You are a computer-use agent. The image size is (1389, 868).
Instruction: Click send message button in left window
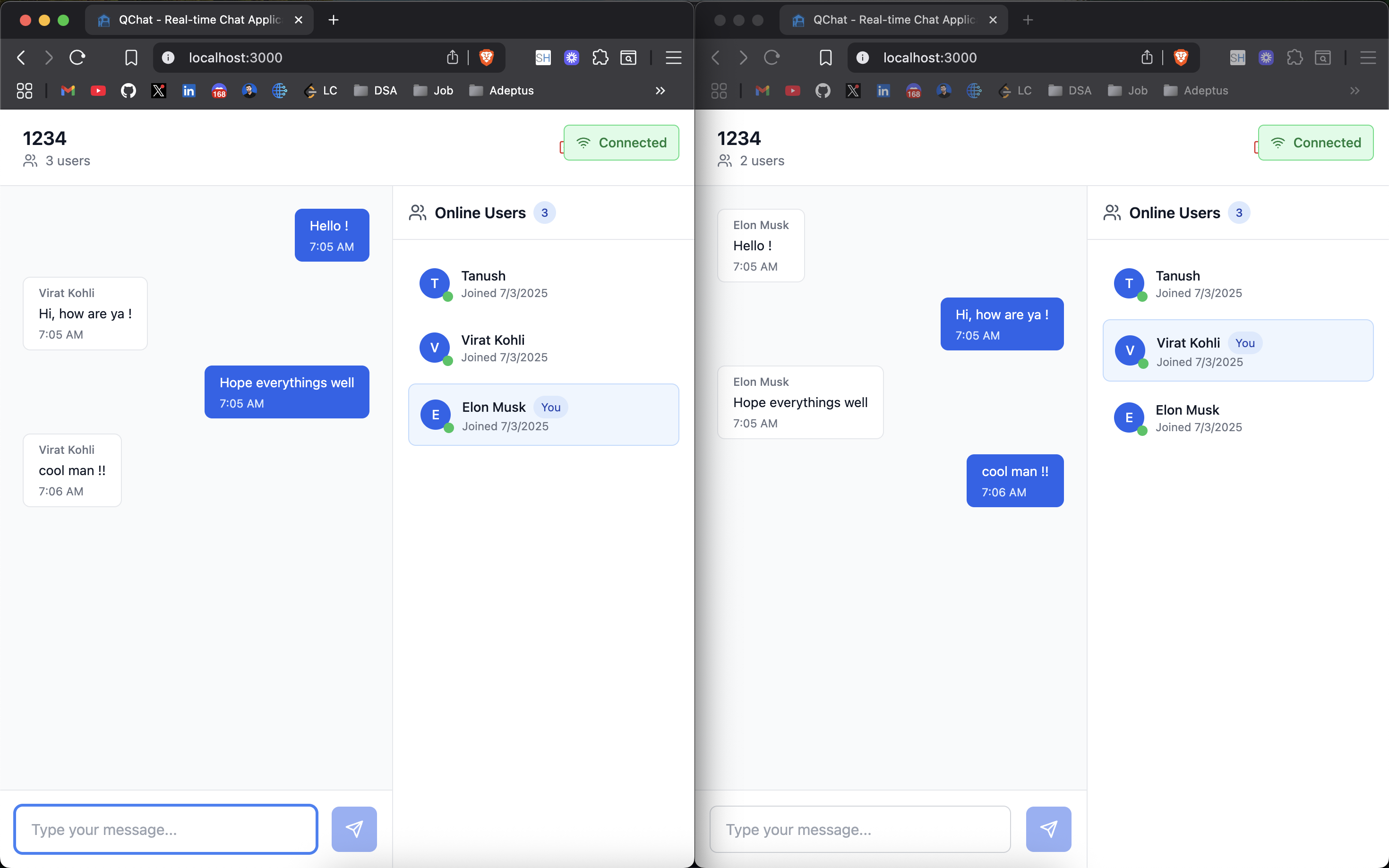[x=354, y=828]
